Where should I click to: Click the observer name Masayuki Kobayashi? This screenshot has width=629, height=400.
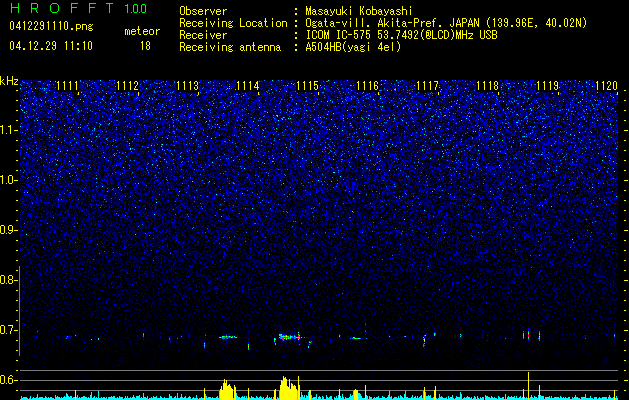click(359, 11)
